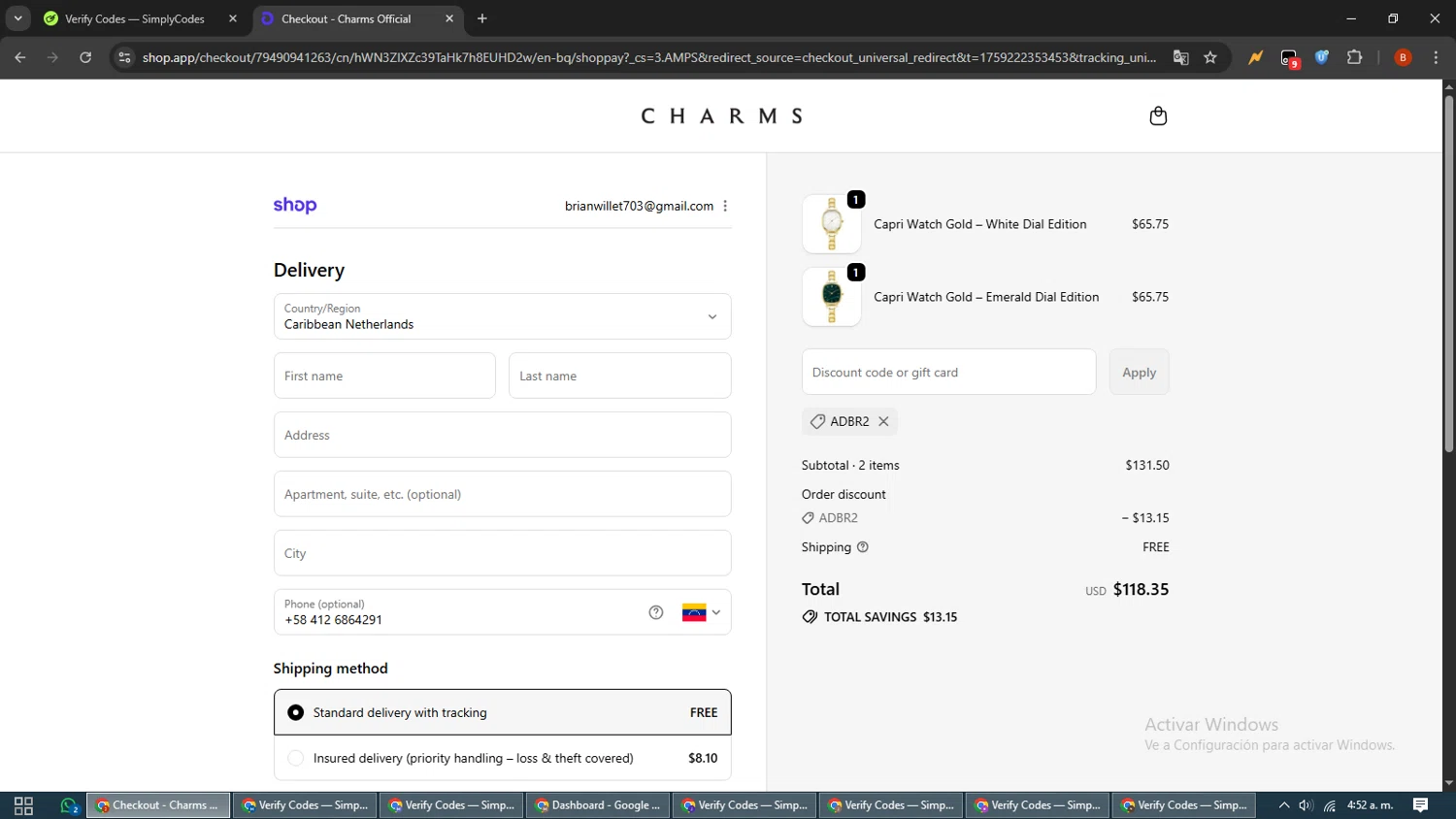The width and height of the screenshot is (1456, 819).
Task: Open the Chrome three-dot menu
Action: 1437,57
